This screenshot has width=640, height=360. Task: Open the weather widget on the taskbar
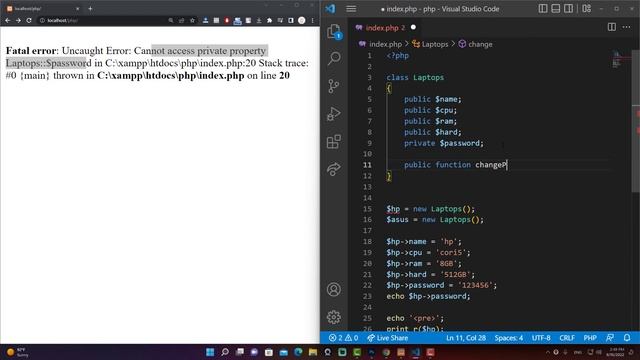(17, 352)
